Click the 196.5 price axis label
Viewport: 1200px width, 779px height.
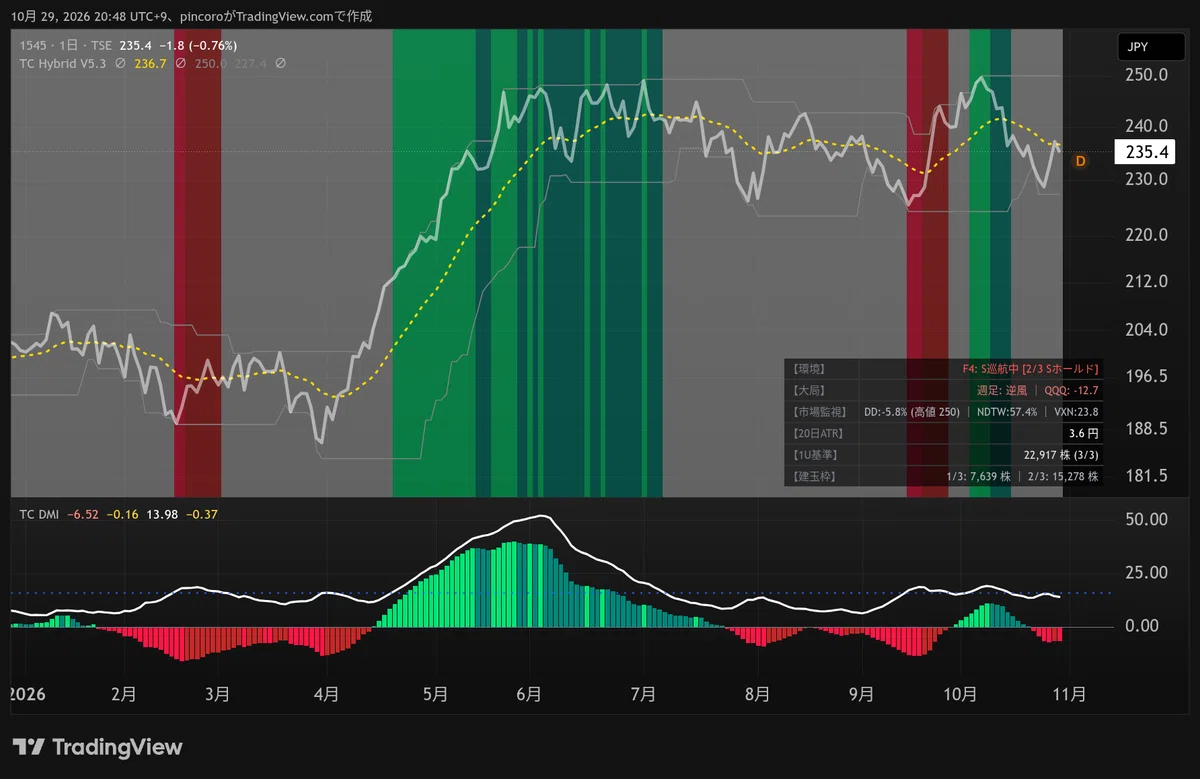click(1145, 376)
